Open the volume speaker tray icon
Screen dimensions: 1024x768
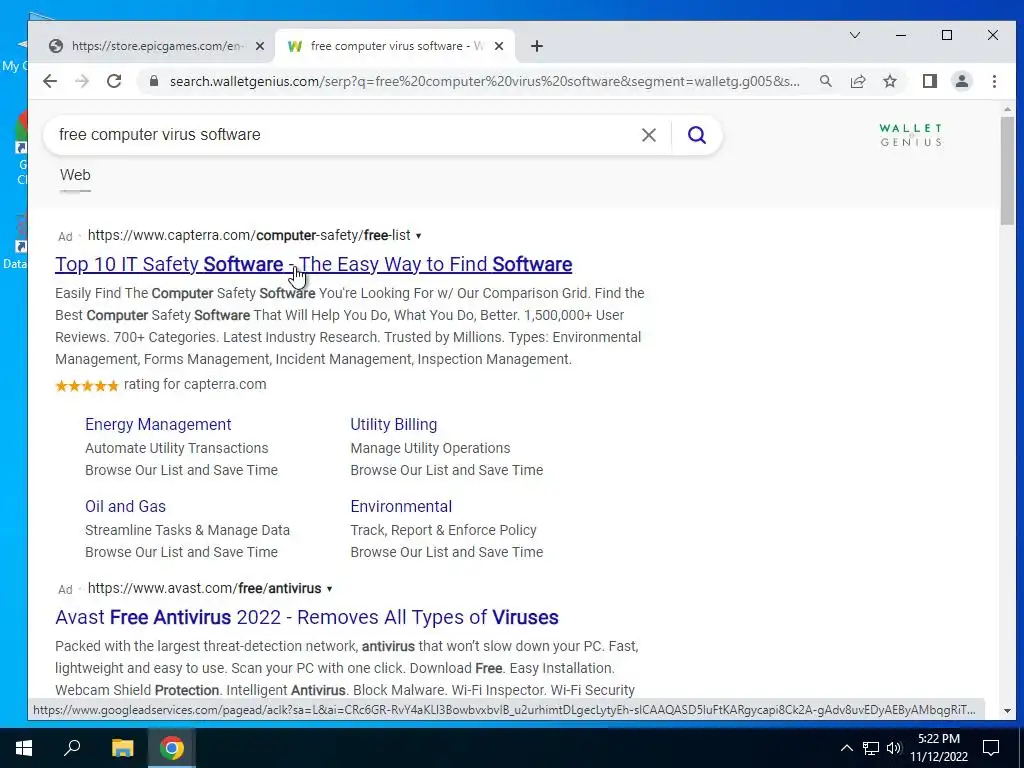tap(894, 748)
